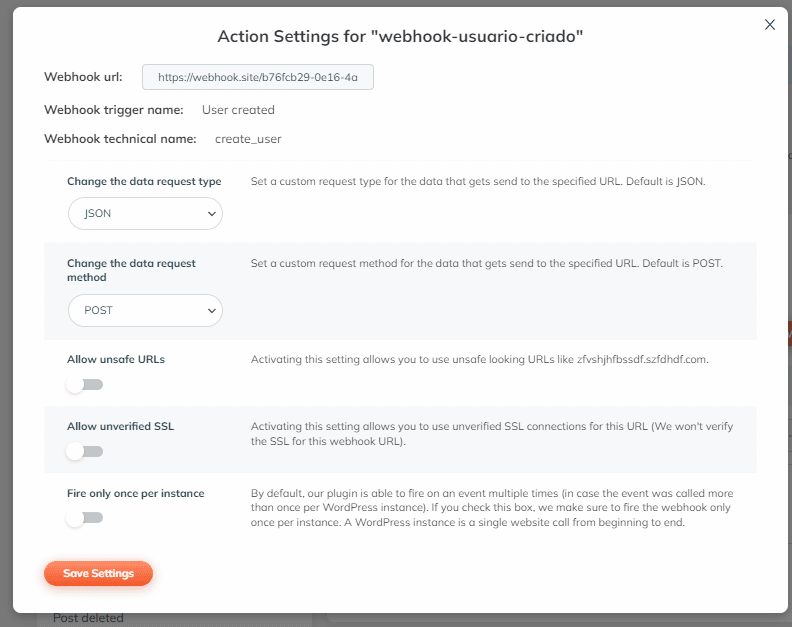Screen dimensions: 792x627
Task: Click the 'create_user' technical name value
Action: tap(248, 139)
